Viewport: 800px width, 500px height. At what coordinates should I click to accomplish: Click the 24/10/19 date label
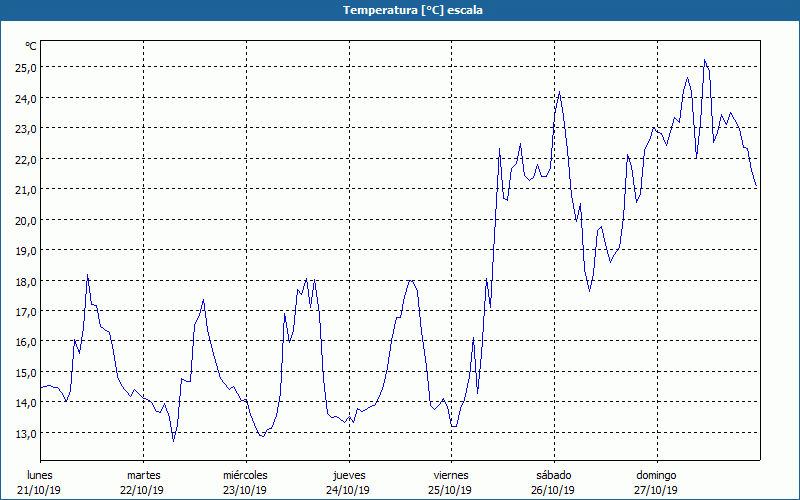(348, 490)
